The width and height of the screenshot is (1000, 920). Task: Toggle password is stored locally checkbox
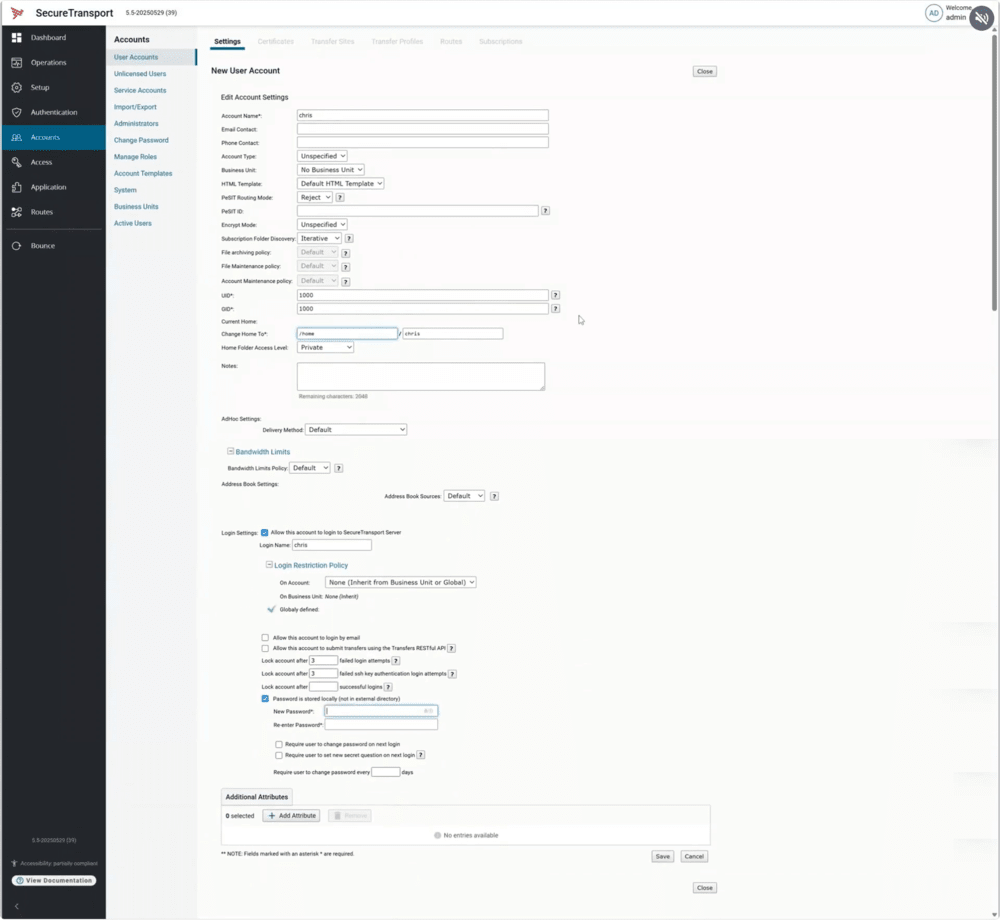pos(265,699)
